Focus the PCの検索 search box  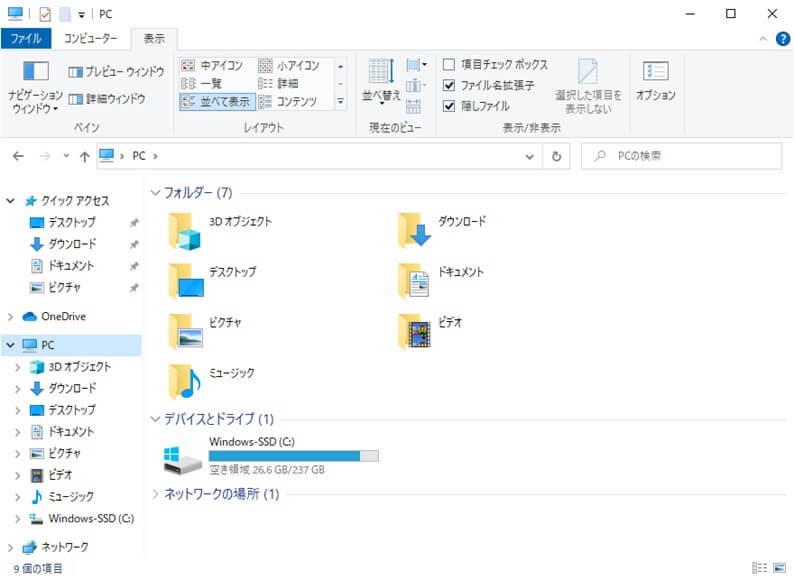[x=681, y=156]
